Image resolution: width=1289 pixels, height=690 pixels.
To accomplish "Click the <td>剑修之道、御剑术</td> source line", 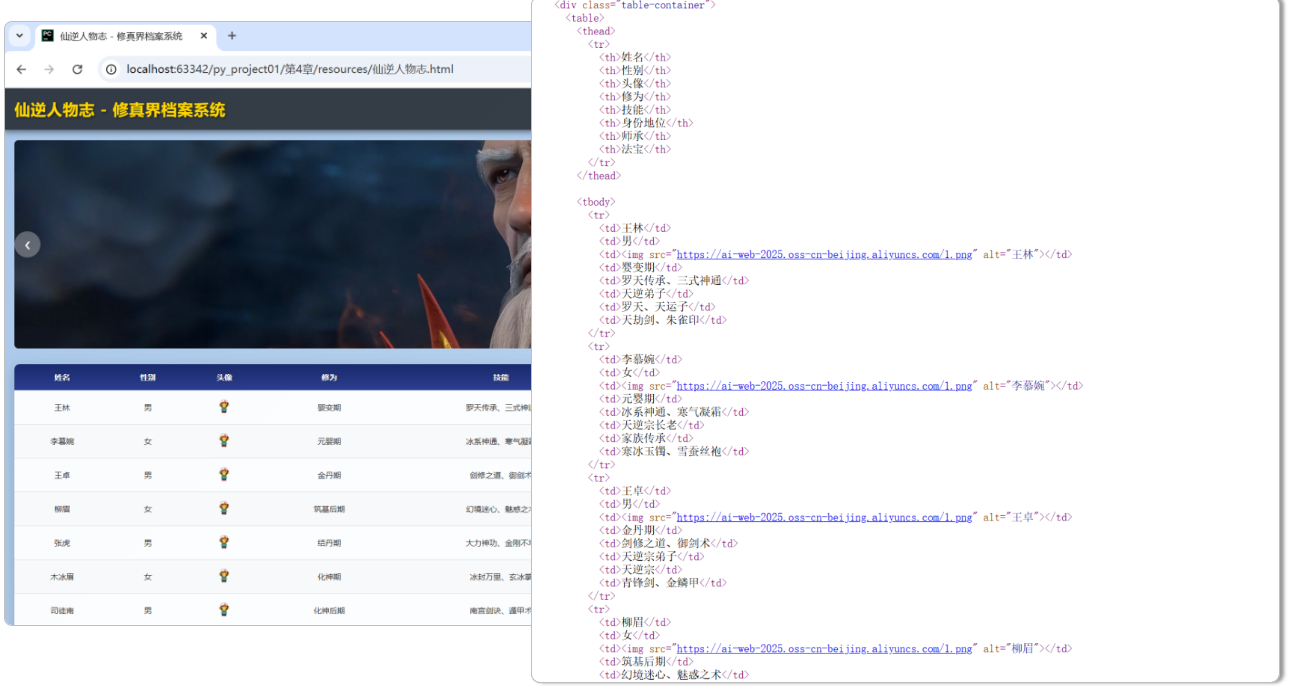I will [x=668, y=544].
